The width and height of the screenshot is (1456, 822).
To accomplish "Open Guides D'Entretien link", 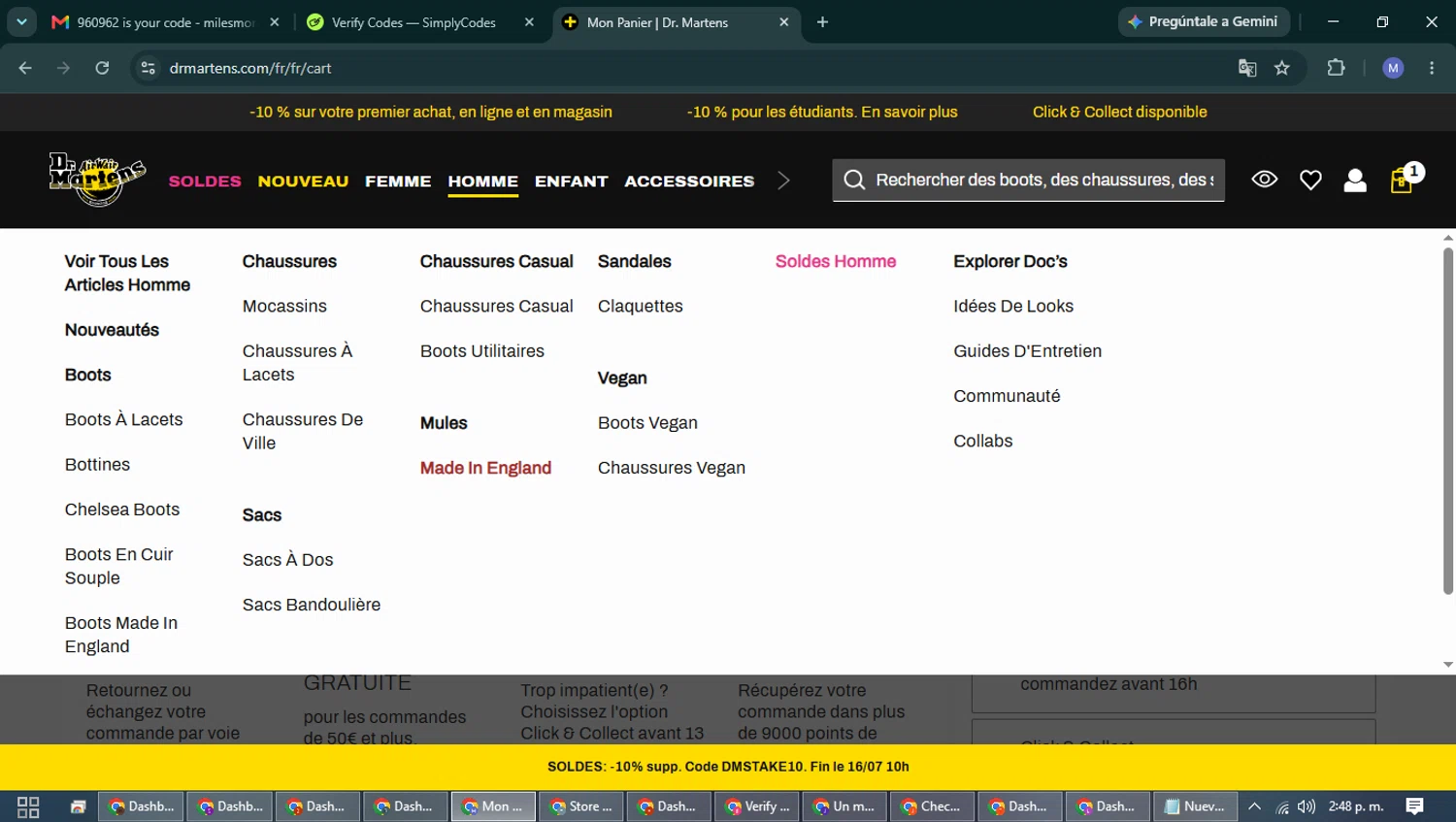I will [1027, 351].
